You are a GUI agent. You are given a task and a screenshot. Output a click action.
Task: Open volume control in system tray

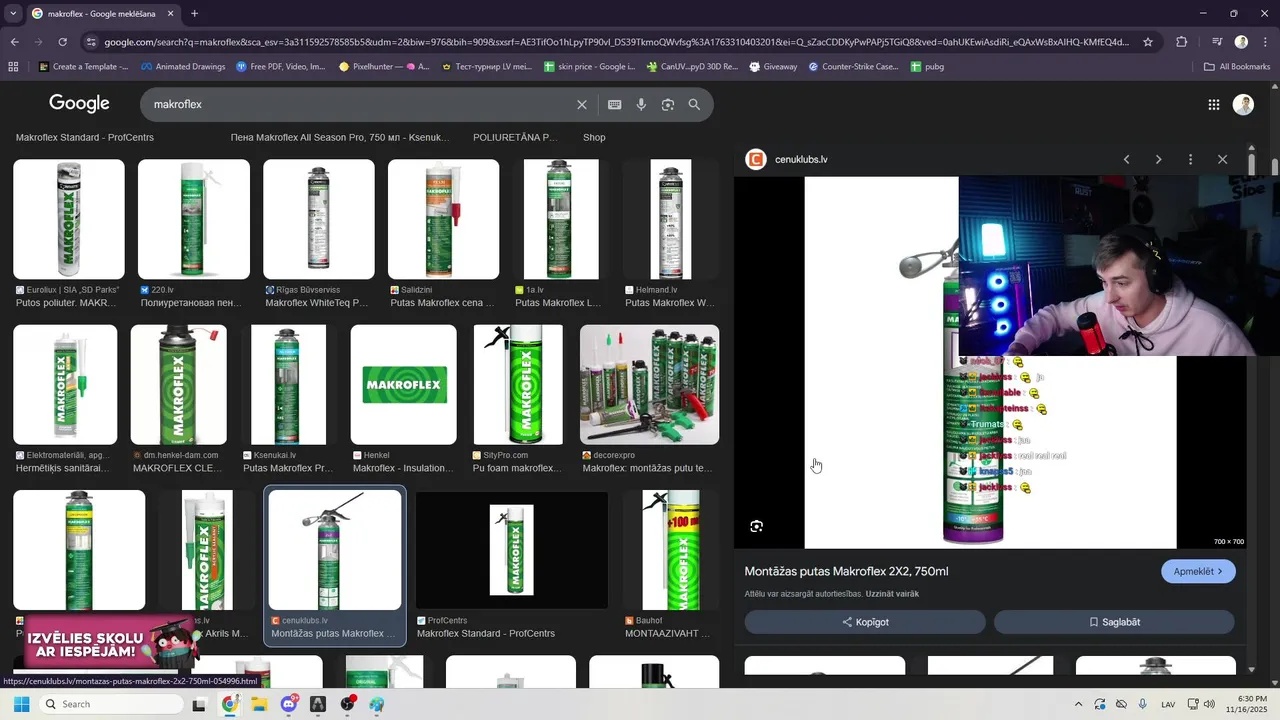point(1209,704)
